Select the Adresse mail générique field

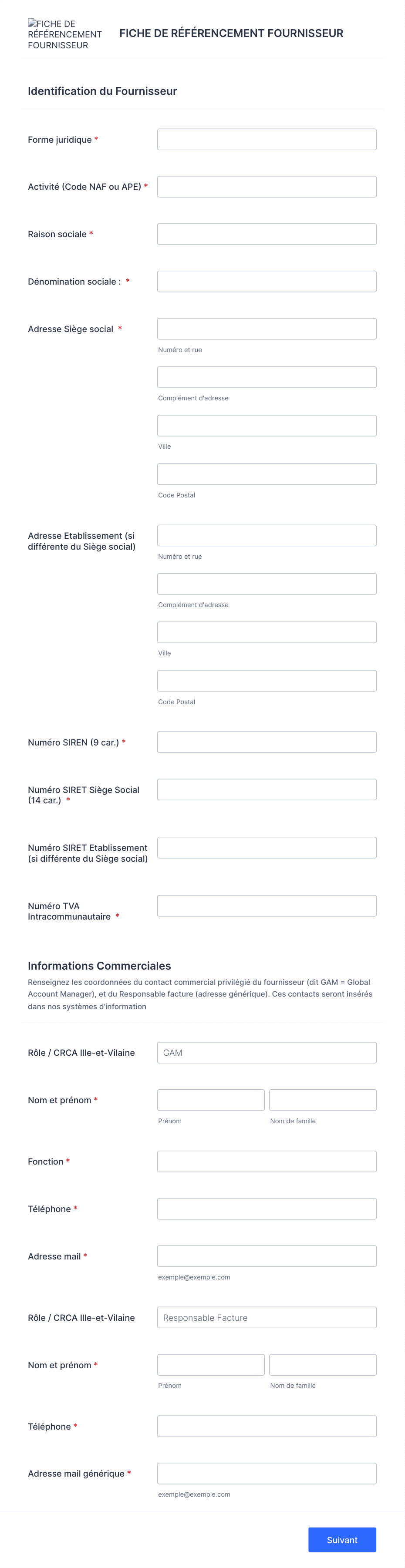266,1473
